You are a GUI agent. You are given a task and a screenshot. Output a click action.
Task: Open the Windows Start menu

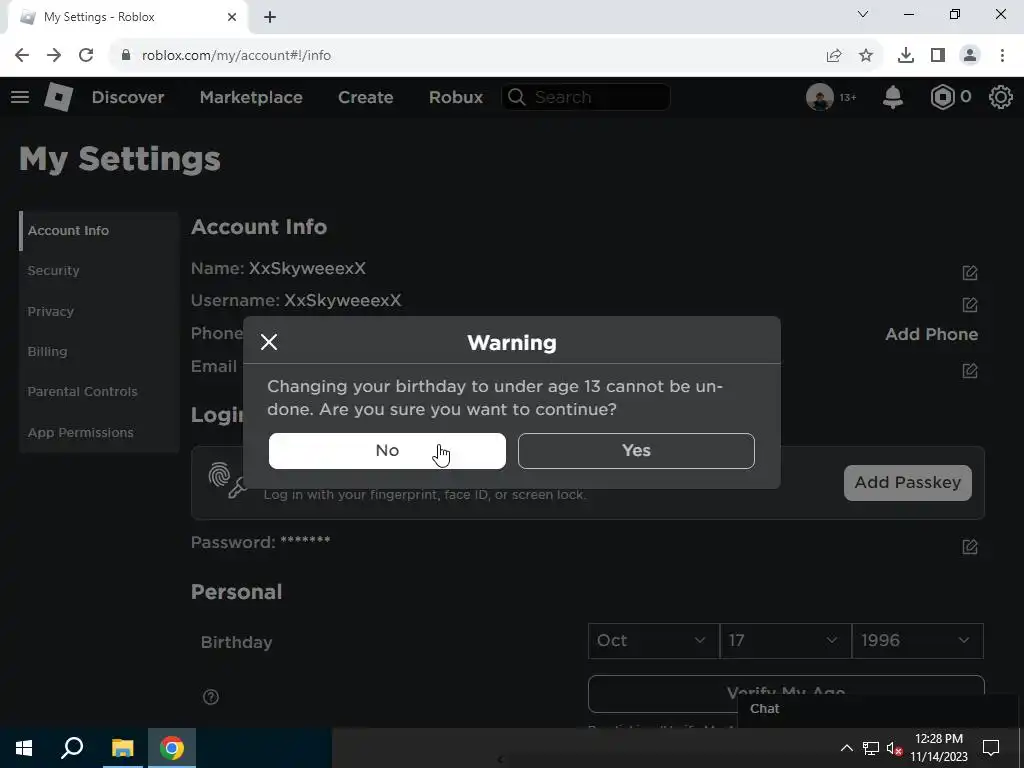24,748
